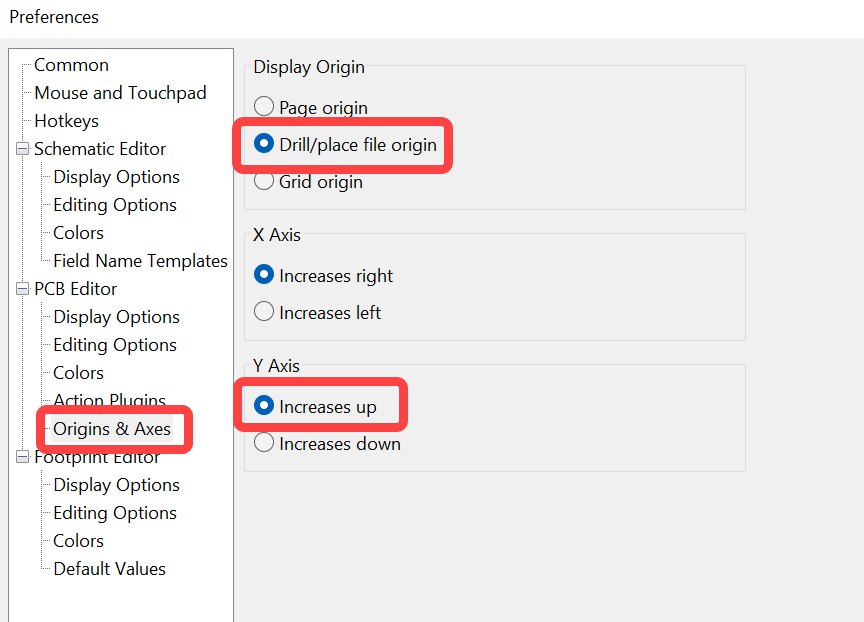
Task: Open Default Values under Footprint Editor
Action: tap(109, 569)
